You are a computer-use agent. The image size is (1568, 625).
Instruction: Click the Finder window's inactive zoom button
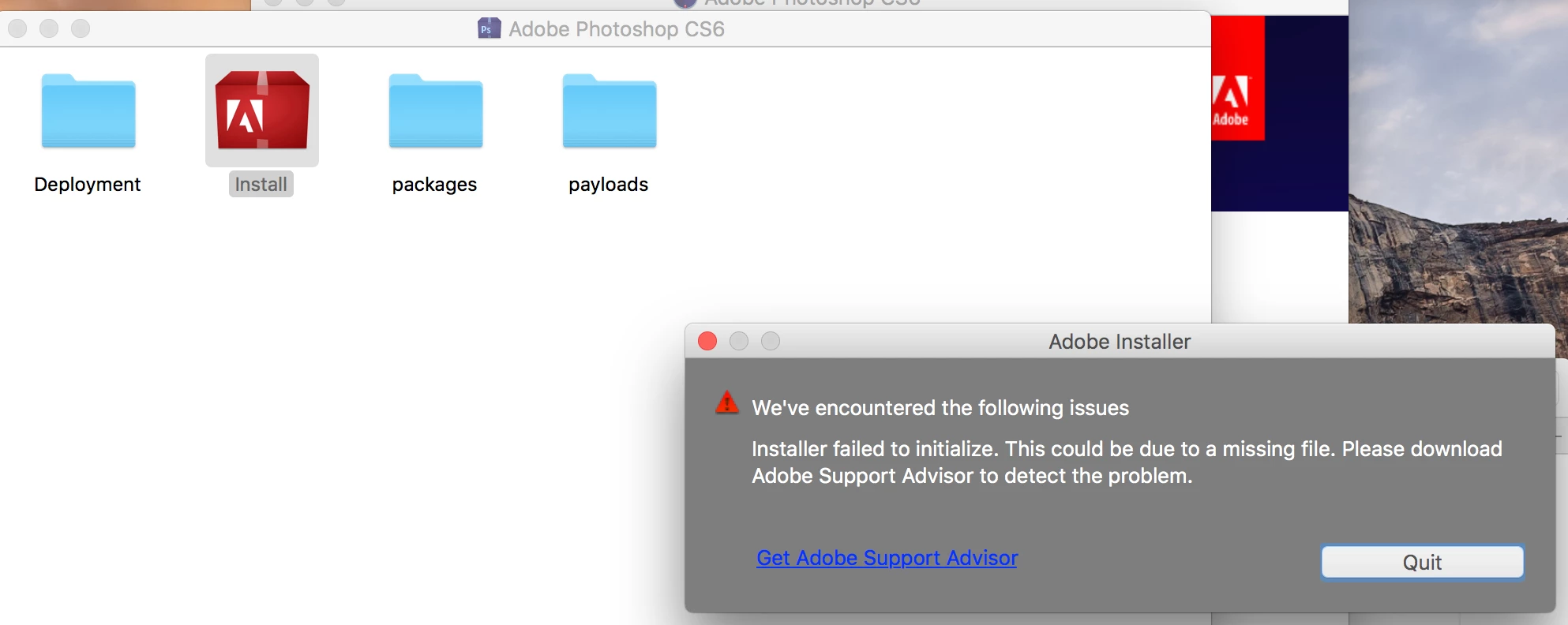[x=81, y=28]
